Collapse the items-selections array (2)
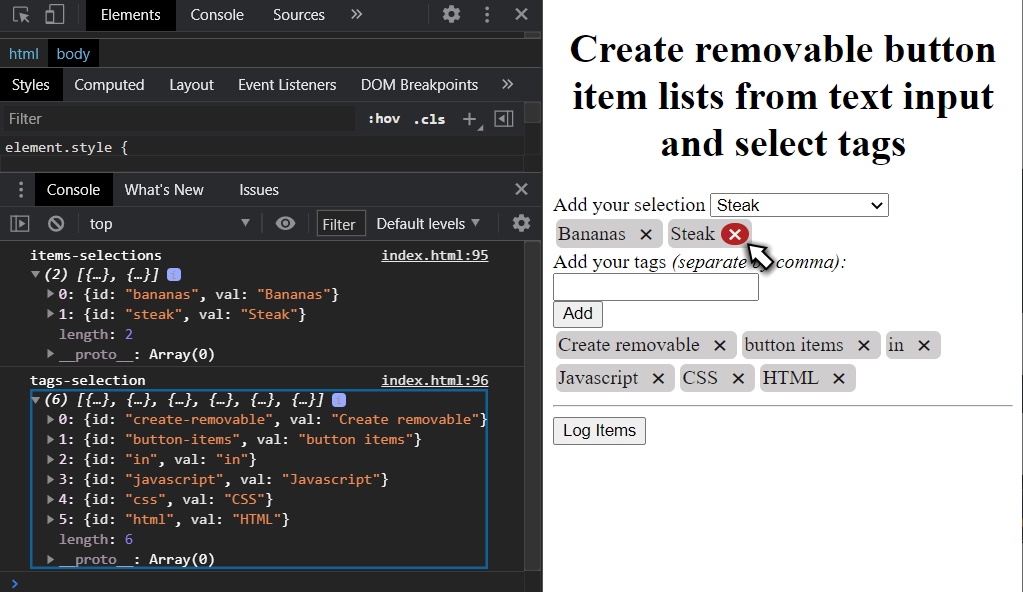This screenshot has height=592, width=1023. click(x=36, y=275)
